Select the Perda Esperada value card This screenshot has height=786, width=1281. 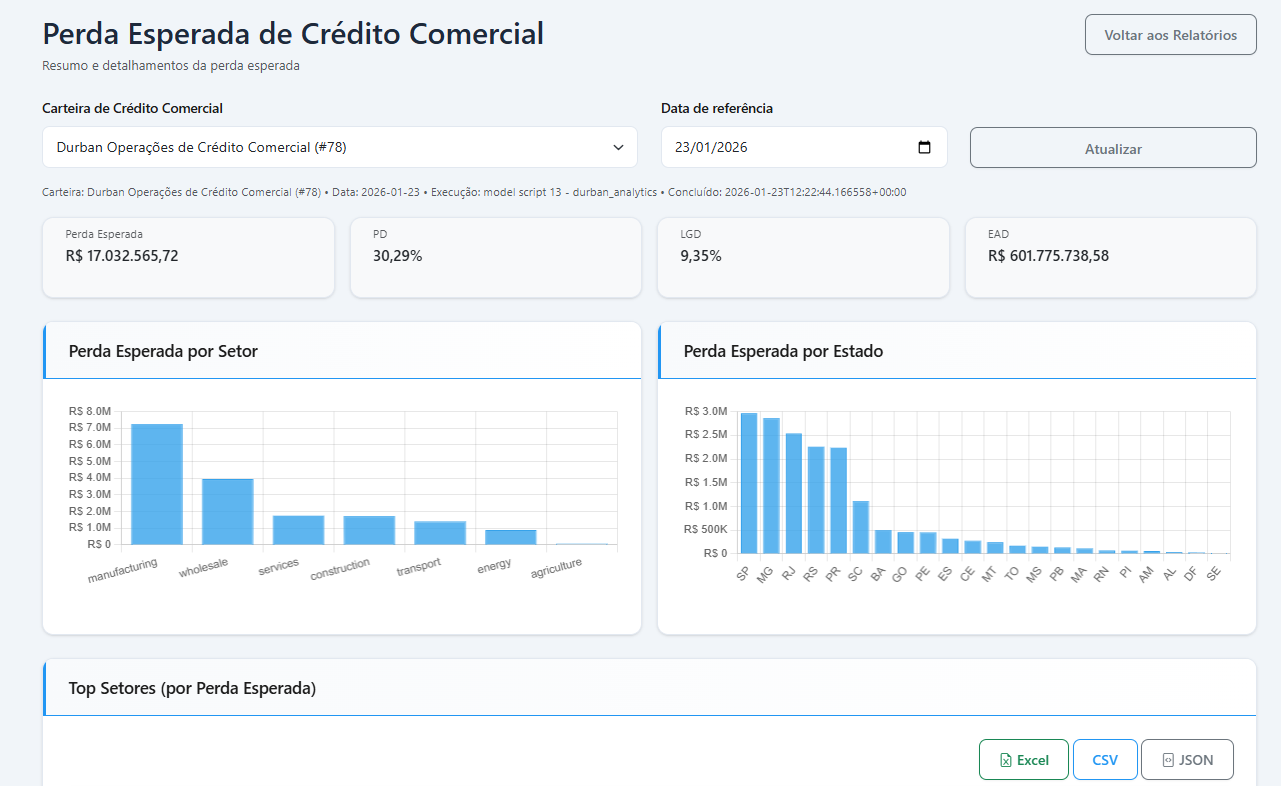(x=188, y=258)
